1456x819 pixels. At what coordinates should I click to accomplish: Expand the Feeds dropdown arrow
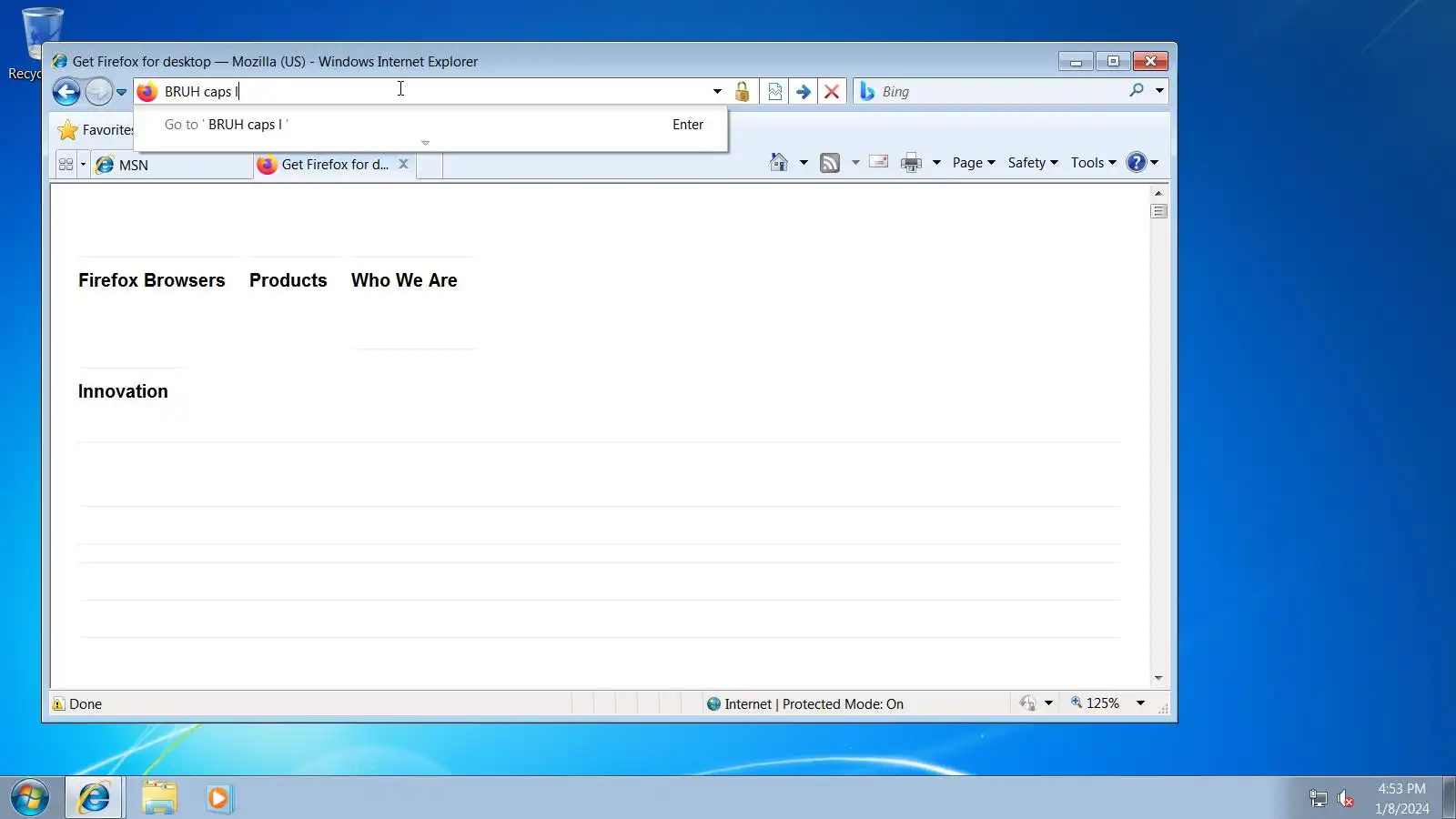[855, 163]
